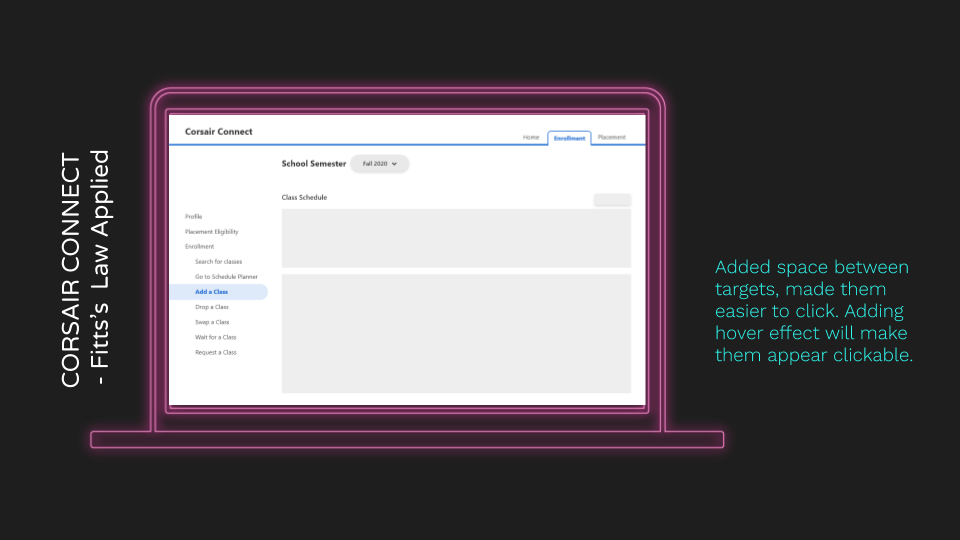Select the Enrollment tab
This screenshot has width=960, height=540.
point(569,138)
